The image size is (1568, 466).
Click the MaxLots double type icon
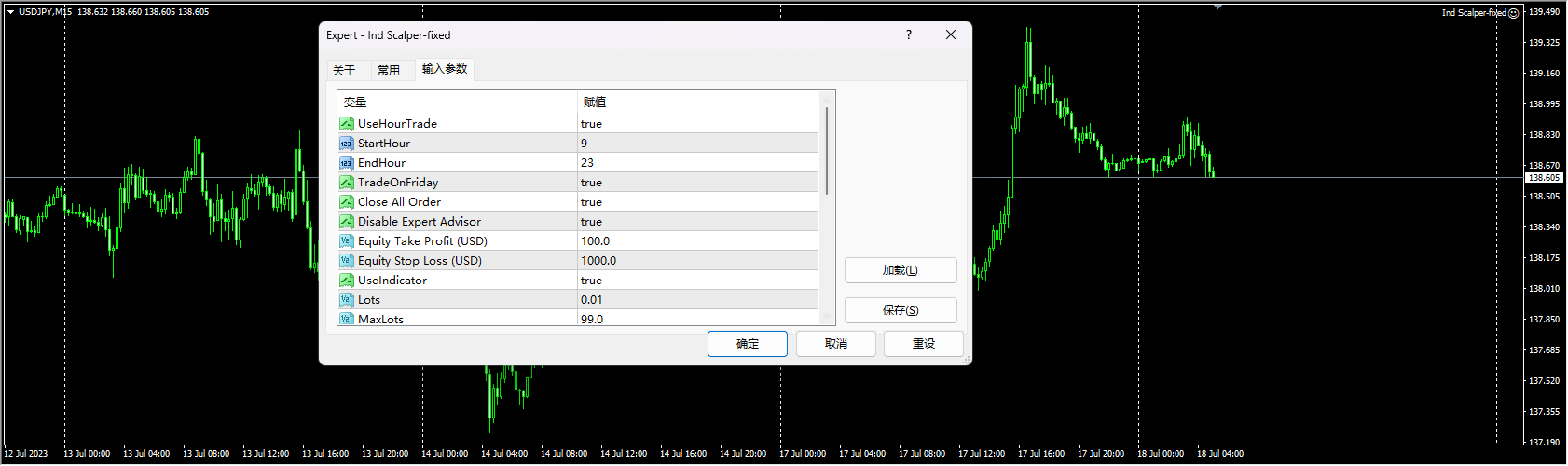pyautogui.click(x=347, y=318)
